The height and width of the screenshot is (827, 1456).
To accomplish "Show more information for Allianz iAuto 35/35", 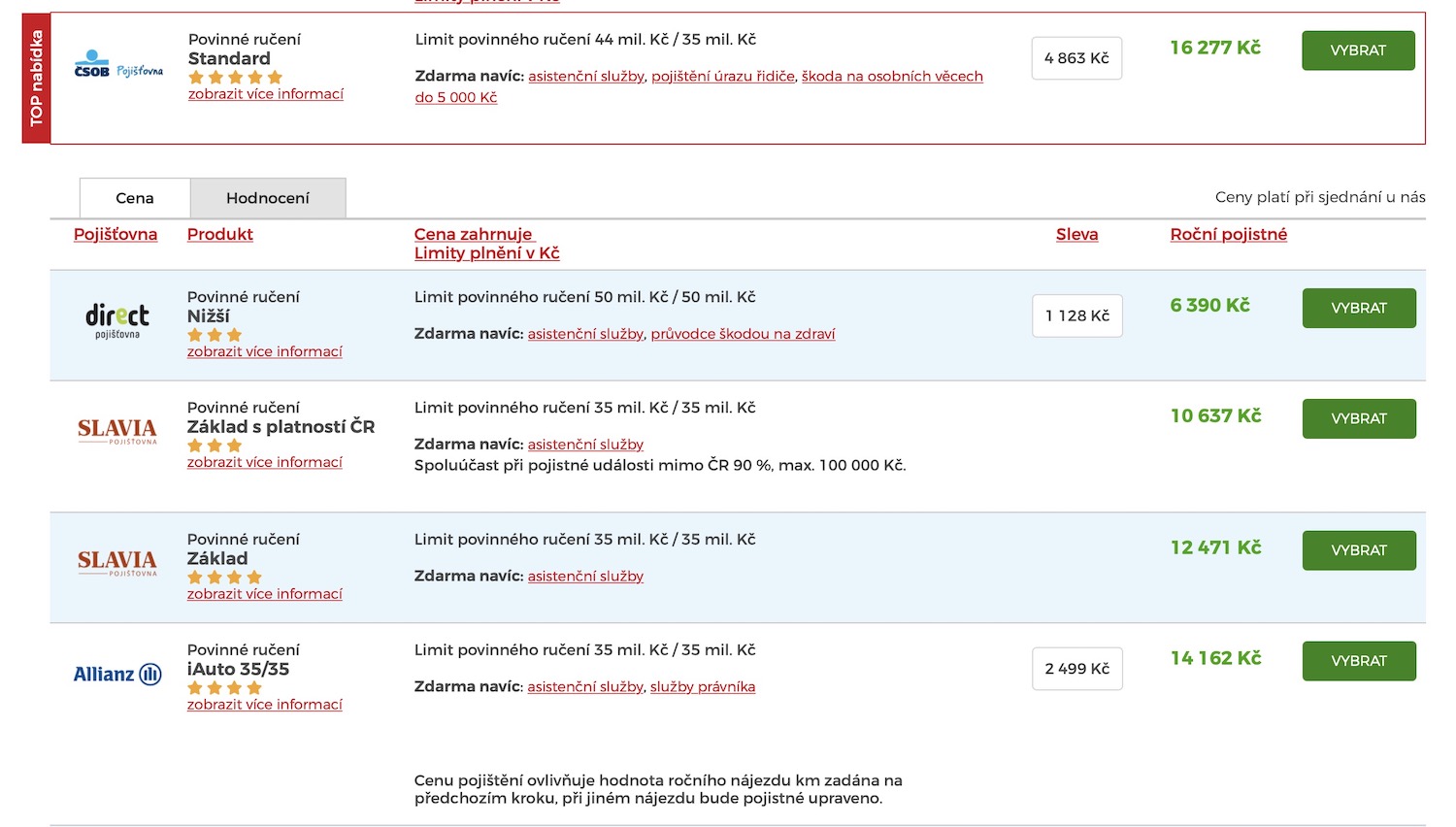I will tap(265, 705).
